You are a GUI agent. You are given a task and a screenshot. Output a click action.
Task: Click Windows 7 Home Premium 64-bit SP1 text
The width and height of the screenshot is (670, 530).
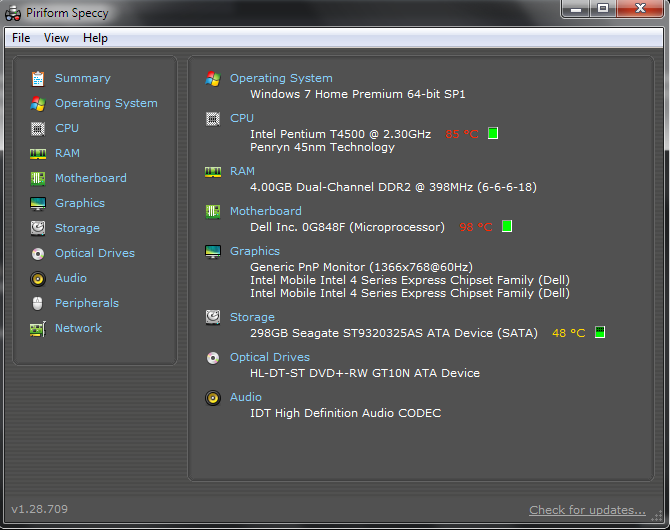pyautogui.click(x=358, y=94)
